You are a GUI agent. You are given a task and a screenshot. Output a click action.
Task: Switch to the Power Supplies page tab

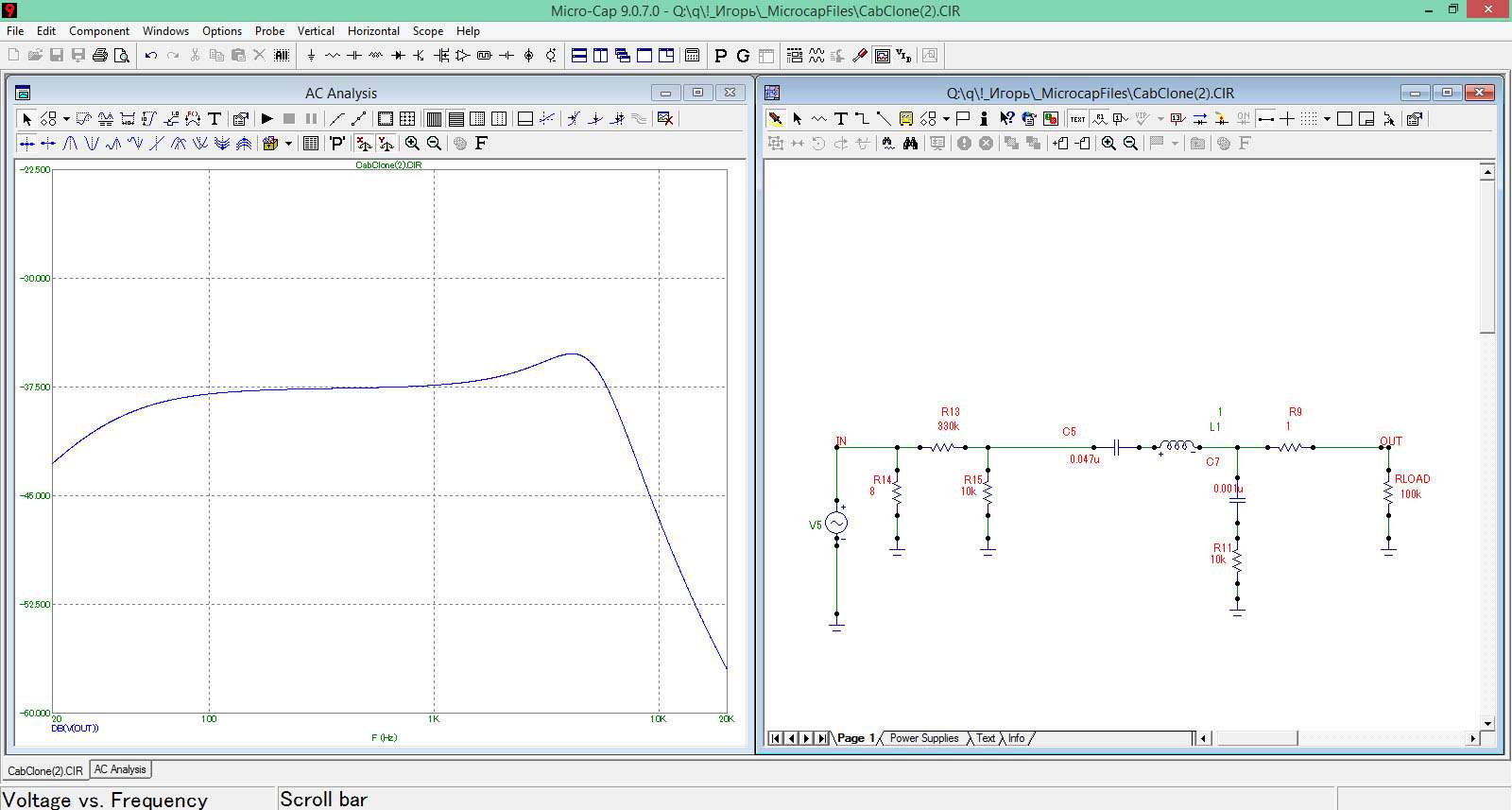click(923, 738)
